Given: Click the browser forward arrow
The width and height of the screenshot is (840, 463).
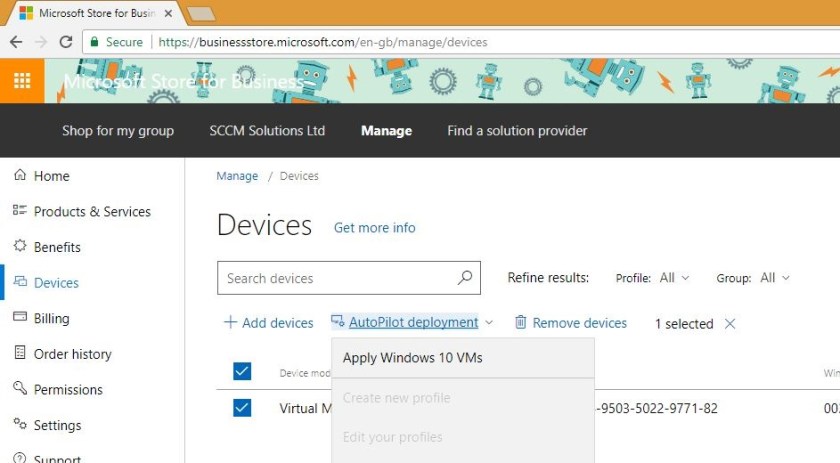Looking at the screenshot, I should pyautogui.click(x=41, y=42).
